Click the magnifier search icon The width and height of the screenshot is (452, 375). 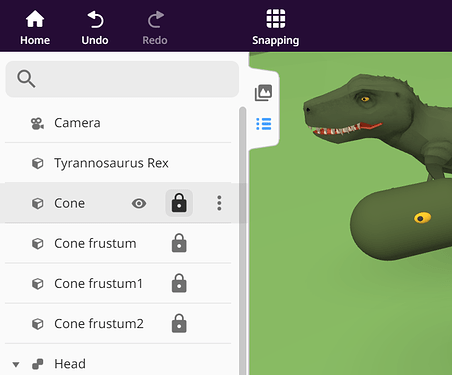[26, 79]
